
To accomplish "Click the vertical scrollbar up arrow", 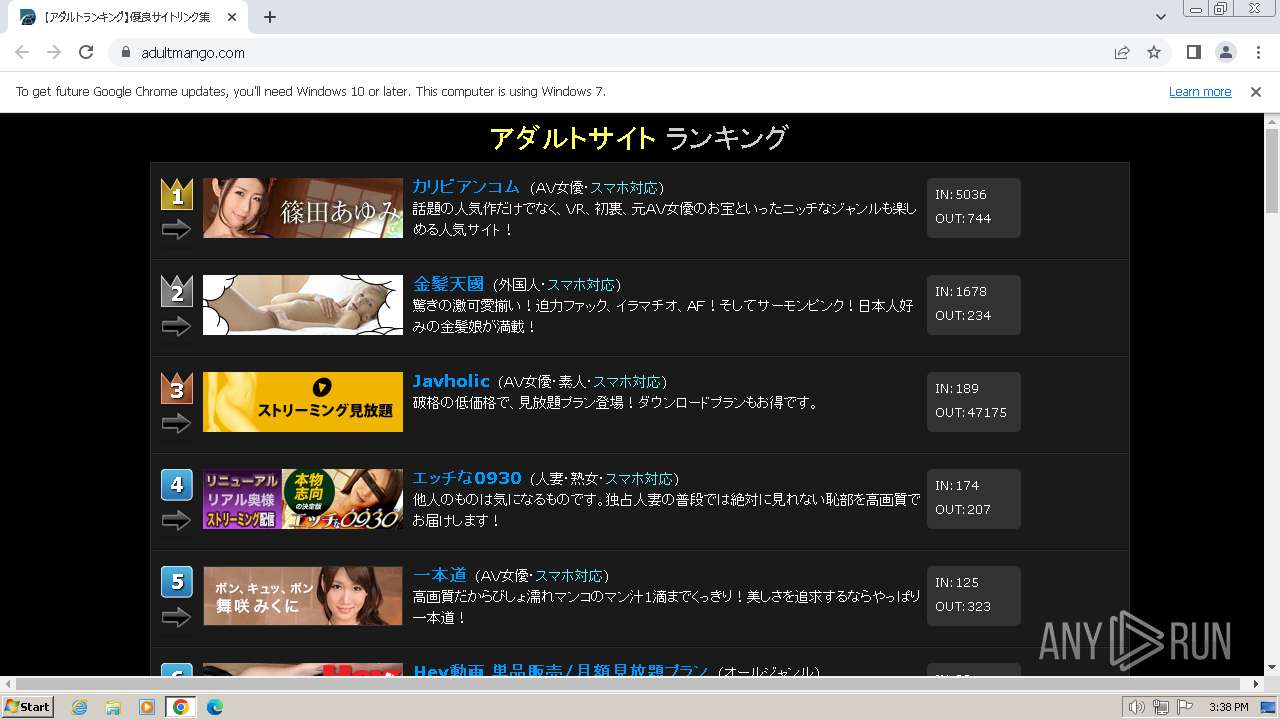I will [1272, 120].
